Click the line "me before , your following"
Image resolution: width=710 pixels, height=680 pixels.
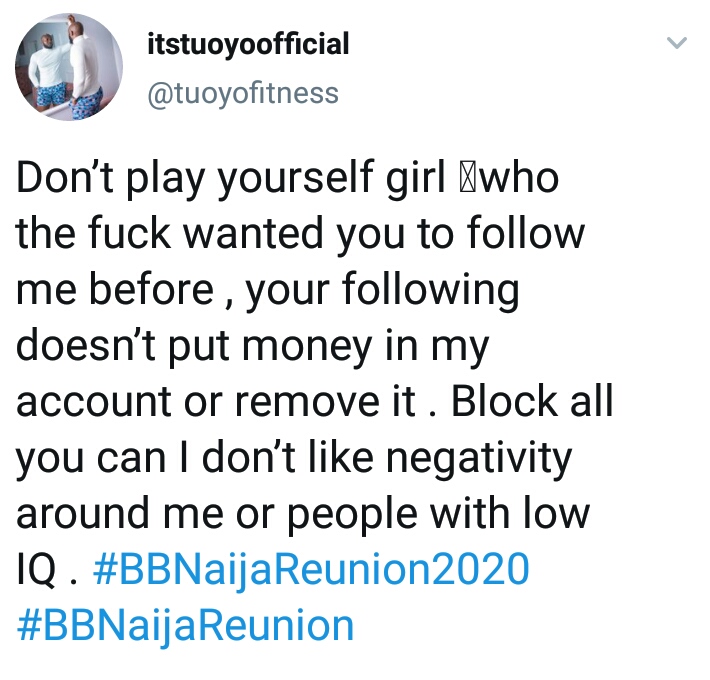268,290
